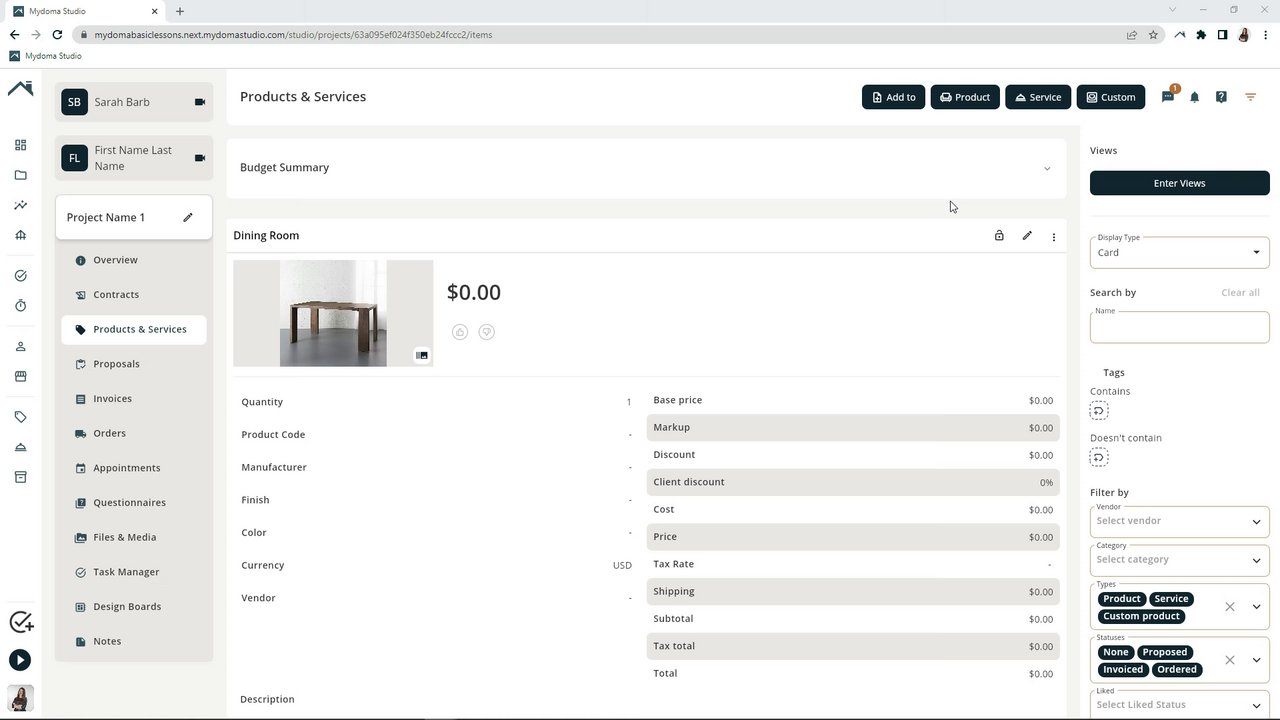Start video call with Sarah Barb
The width and height of the screenshot is (1280, 720).
pos(200,102)
